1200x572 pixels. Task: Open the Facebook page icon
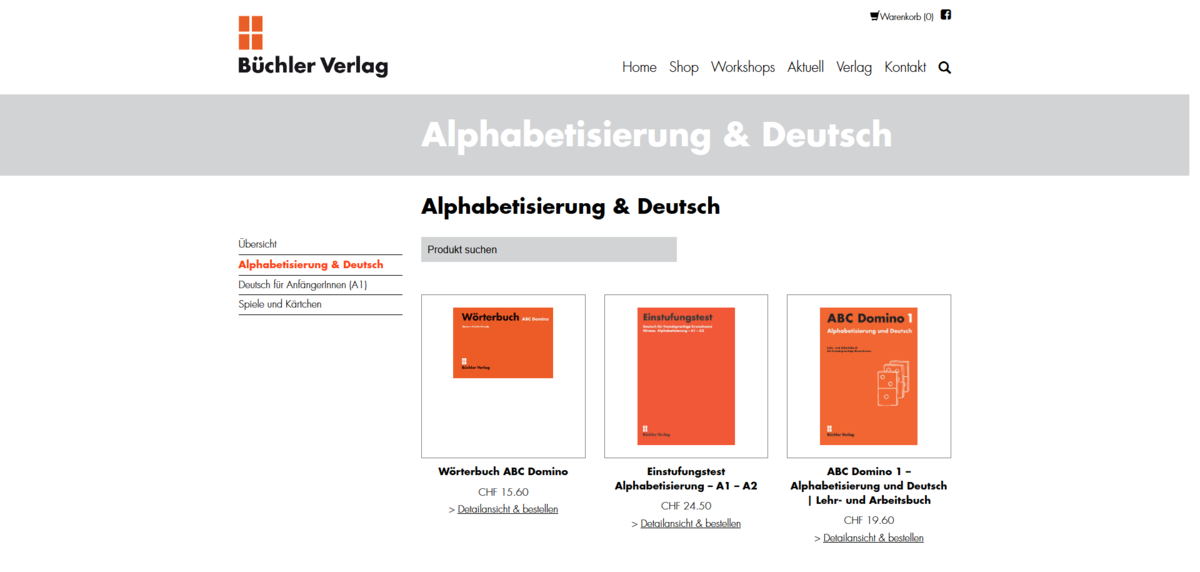click(x=946, y=15)
